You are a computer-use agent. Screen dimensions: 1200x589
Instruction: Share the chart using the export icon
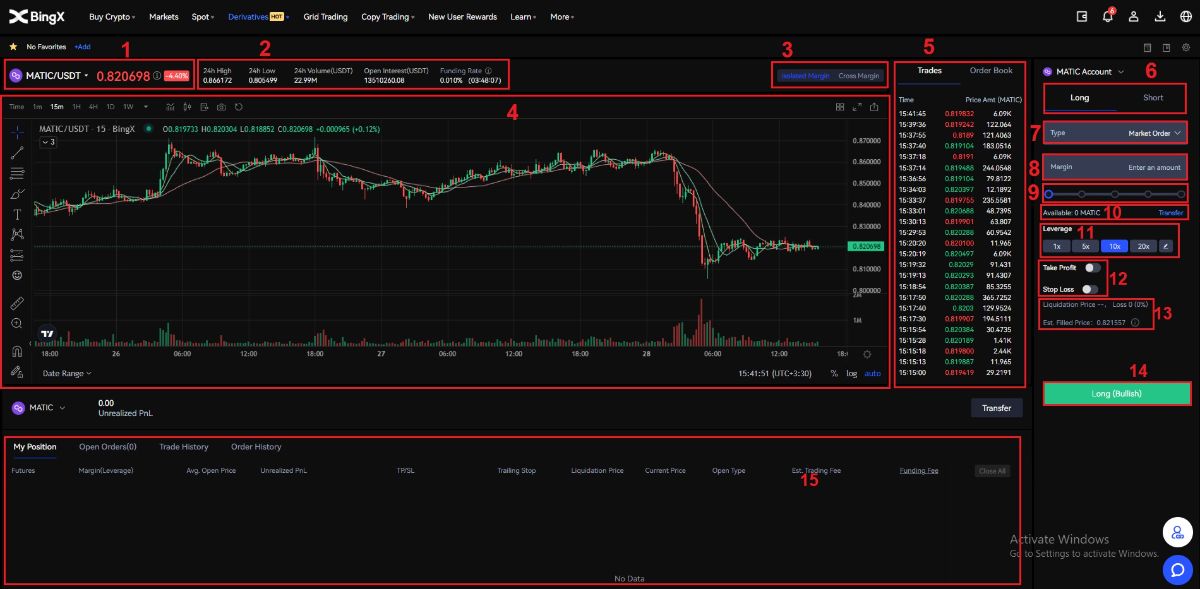point(874,108)
